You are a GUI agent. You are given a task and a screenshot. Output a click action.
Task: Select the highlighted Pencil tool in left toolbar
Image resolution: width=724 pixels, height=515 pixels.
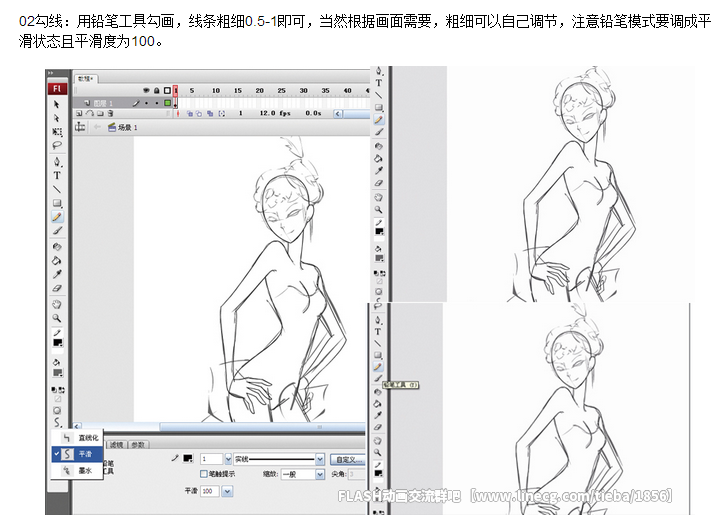tap(57, 217)
